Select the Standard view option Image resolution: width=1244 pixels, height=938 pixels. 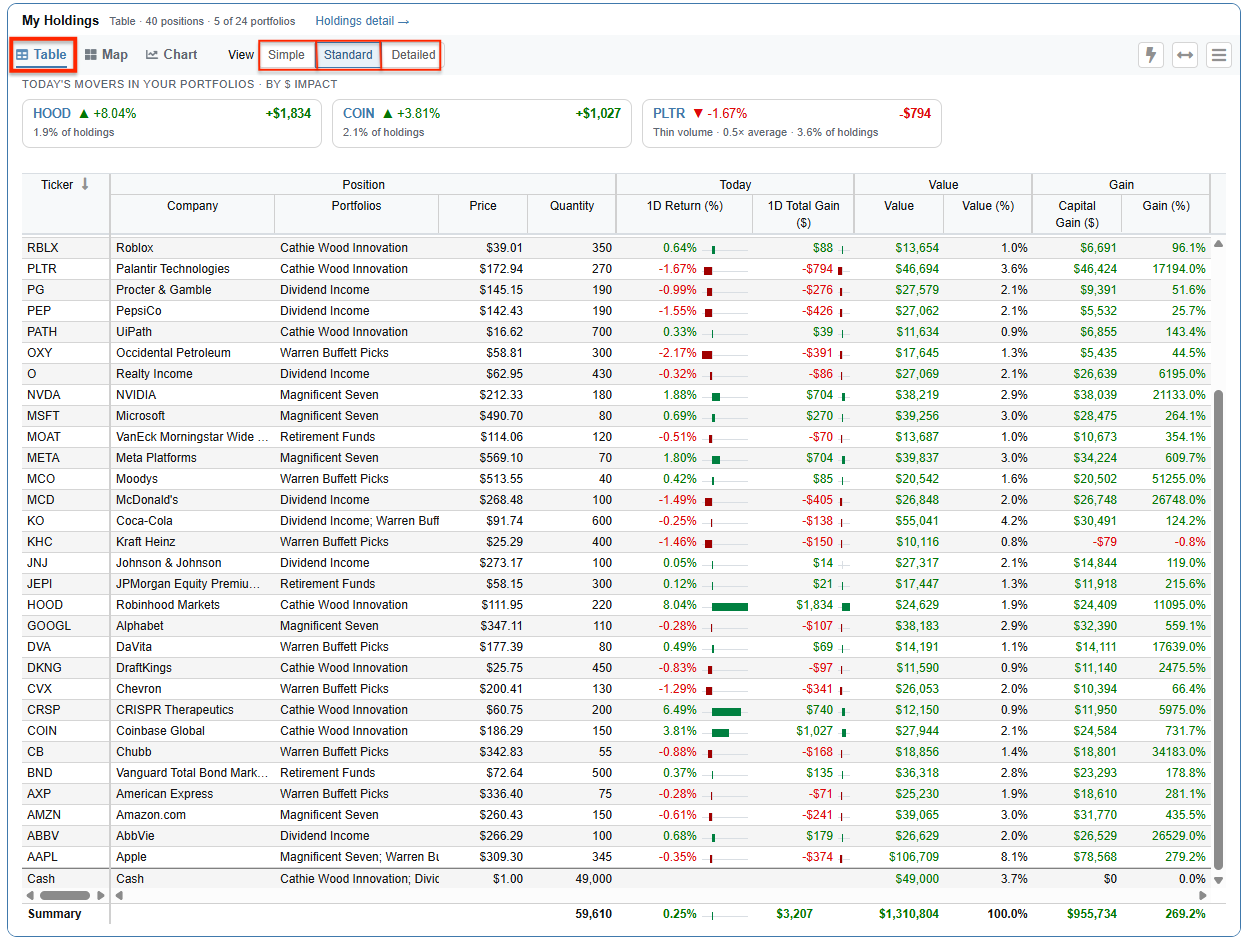(x=348, y=55)
